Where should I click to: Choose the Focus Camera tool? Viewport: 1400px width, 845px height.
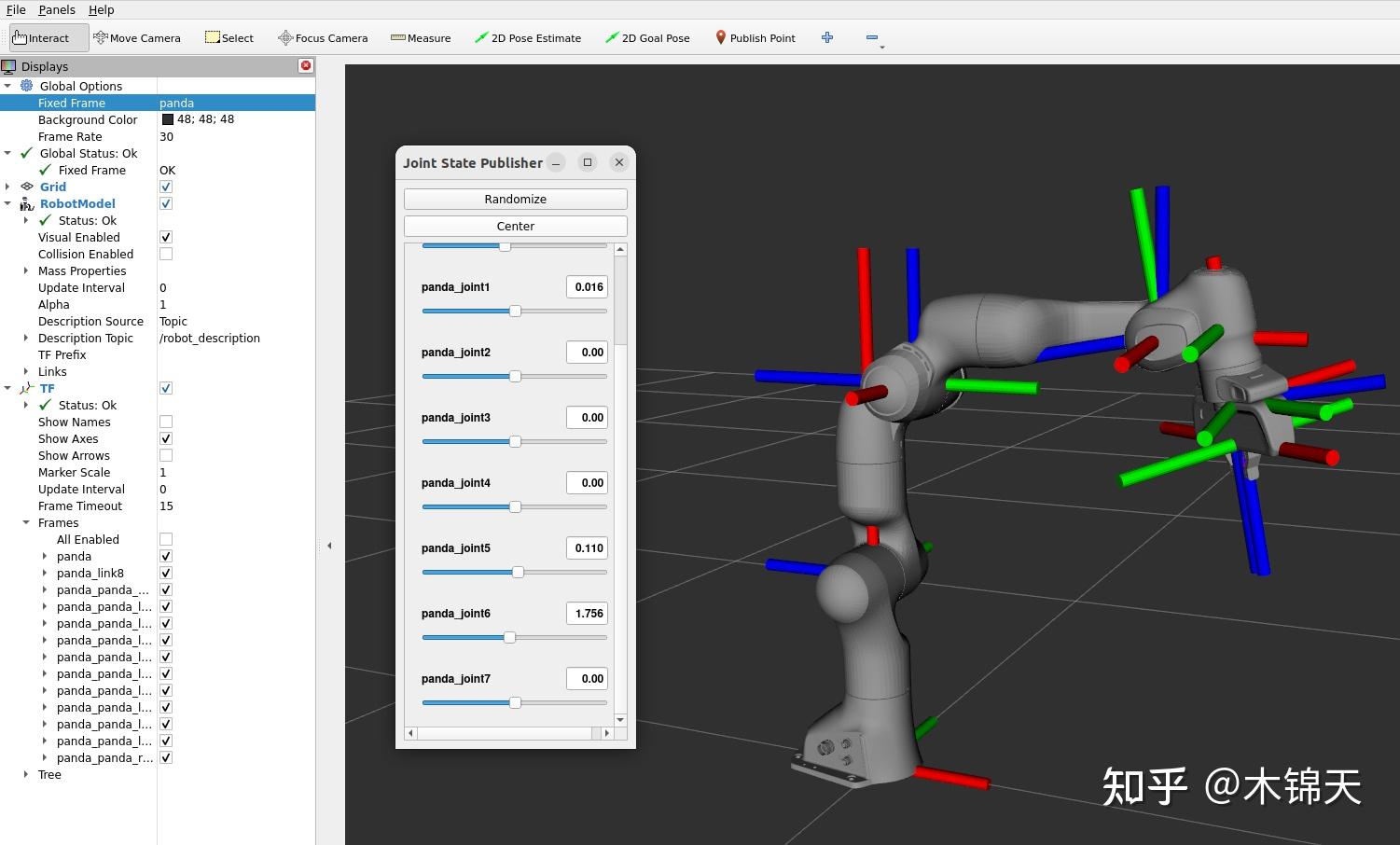[323, 37]
